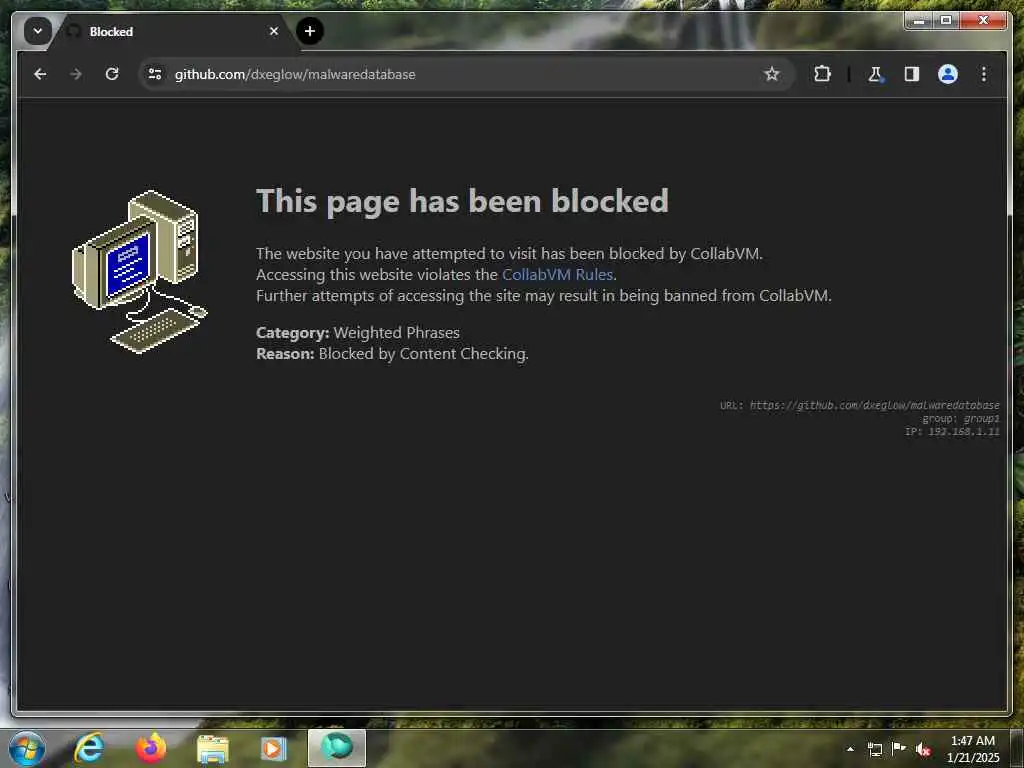This screenshot has height=768, width=1024.
Task: Open Action Center flag icon
Action: pos(899,749)
